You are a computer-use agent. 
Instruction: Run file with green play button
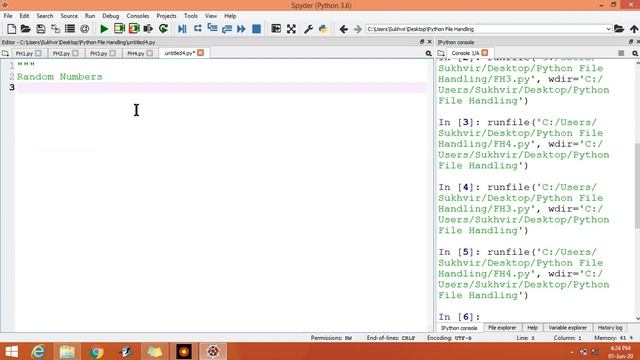[x=104, y=29]
